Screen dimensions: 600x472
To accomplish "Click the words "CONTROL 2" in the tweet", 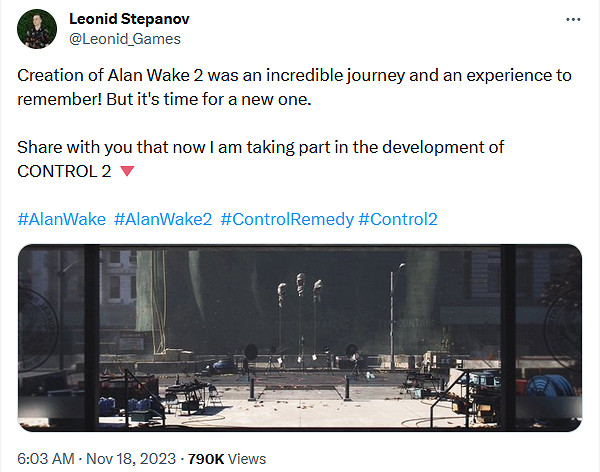I will pyautogui.click(x=64, y=171).
